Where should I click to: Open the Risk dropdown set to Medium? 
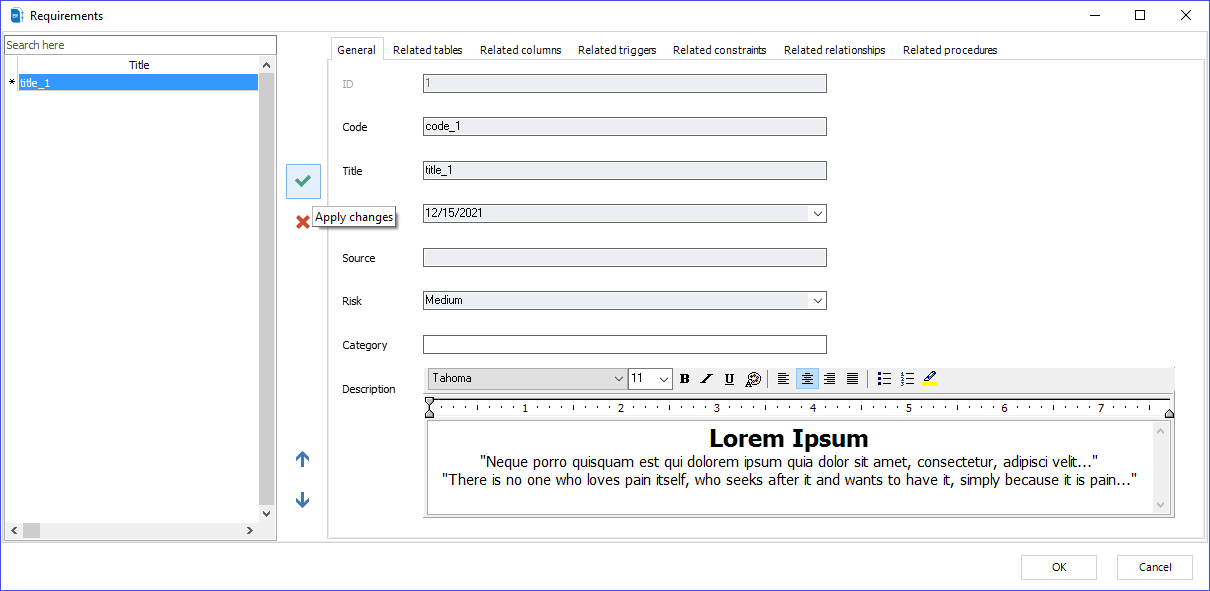818,300
